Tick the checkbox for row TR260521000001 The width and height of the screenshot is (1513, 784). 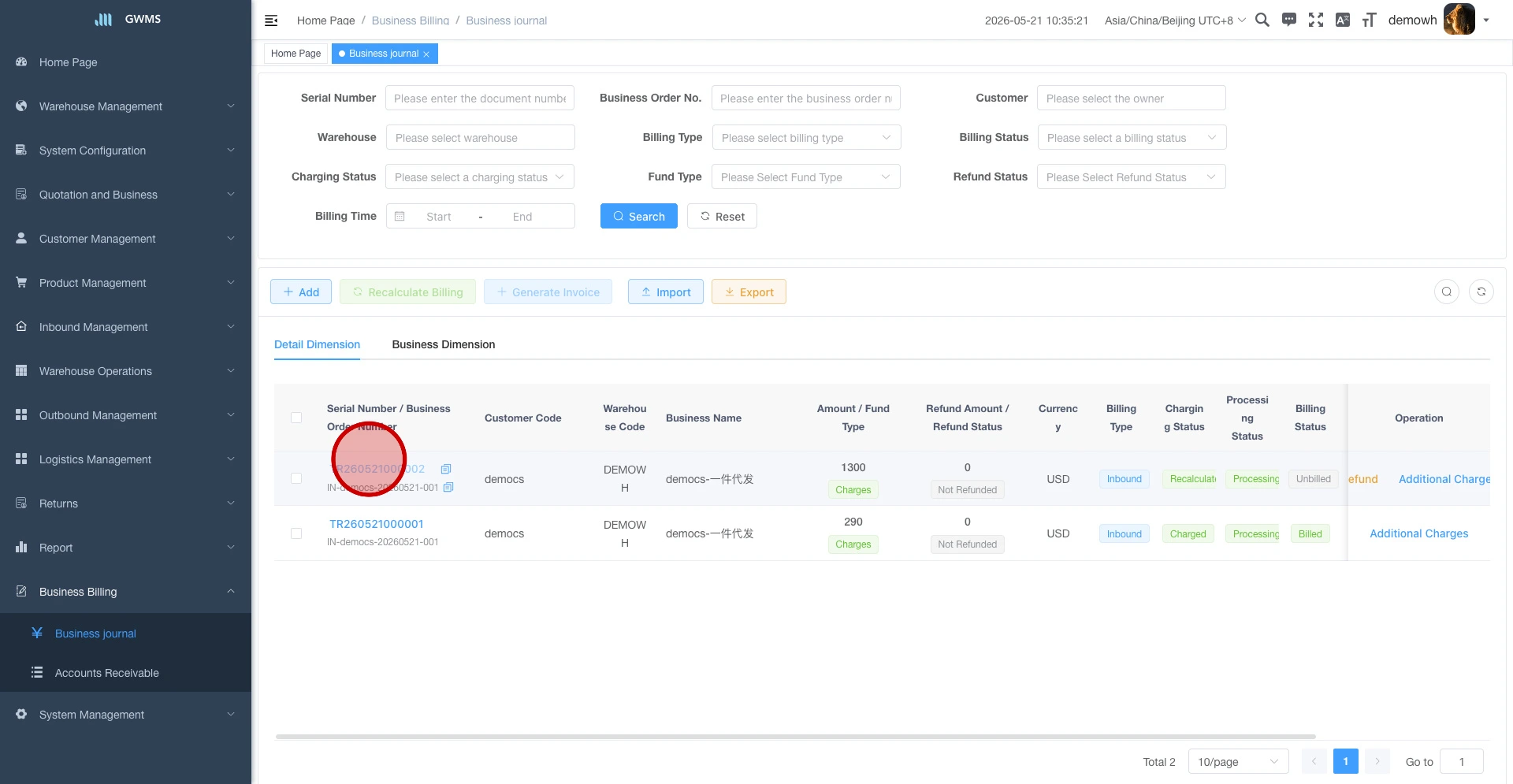coord(296,533)
